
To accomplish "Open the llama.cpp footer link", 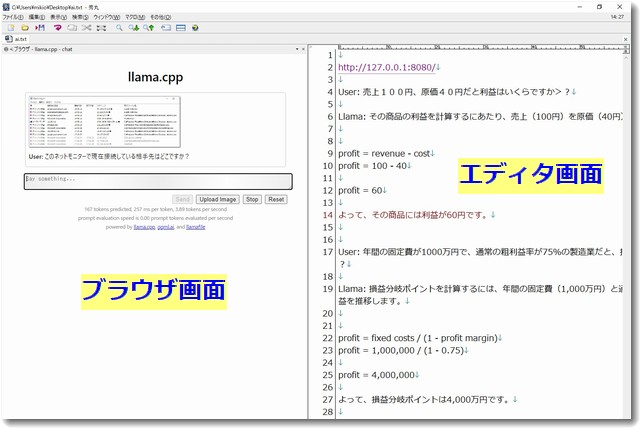I will [x=144, y=227].
